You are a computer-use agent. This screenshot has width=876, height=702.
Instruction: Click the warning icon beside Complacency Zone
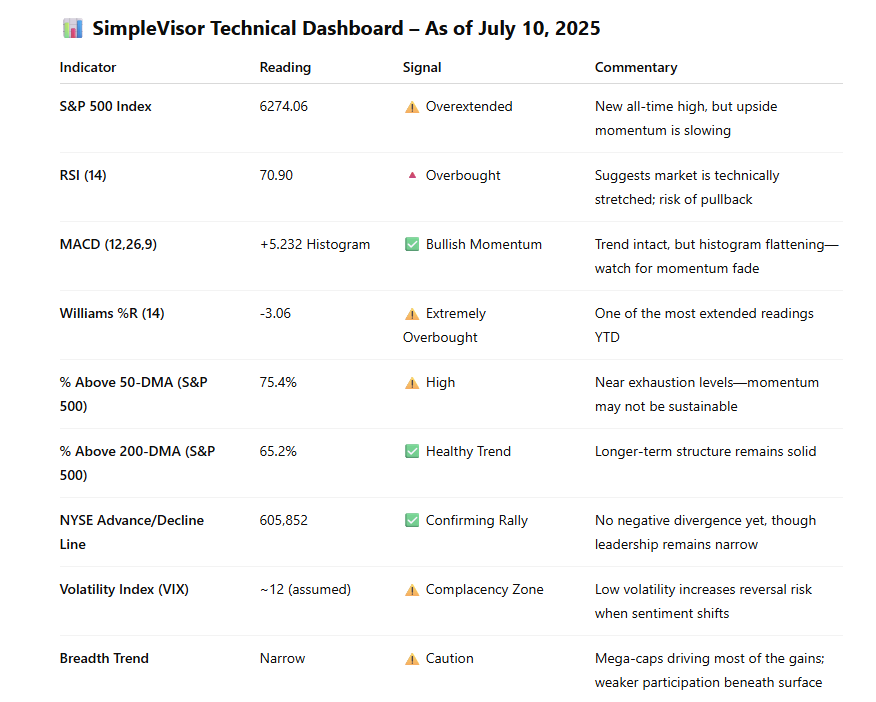[412, 590]
